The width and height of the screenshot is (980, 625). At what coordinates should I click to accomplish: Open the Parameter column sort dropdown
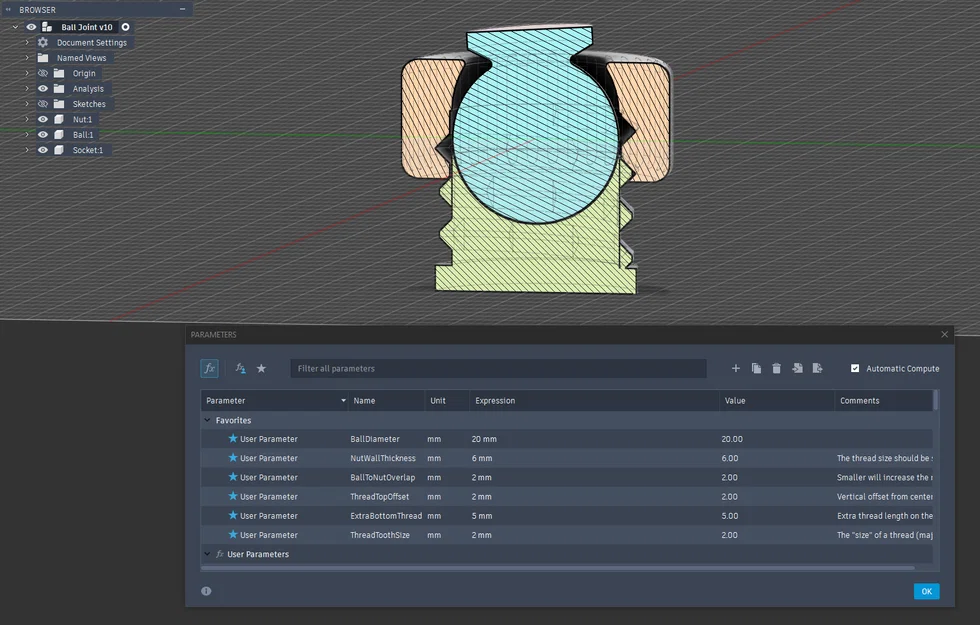tap(343, 401)
